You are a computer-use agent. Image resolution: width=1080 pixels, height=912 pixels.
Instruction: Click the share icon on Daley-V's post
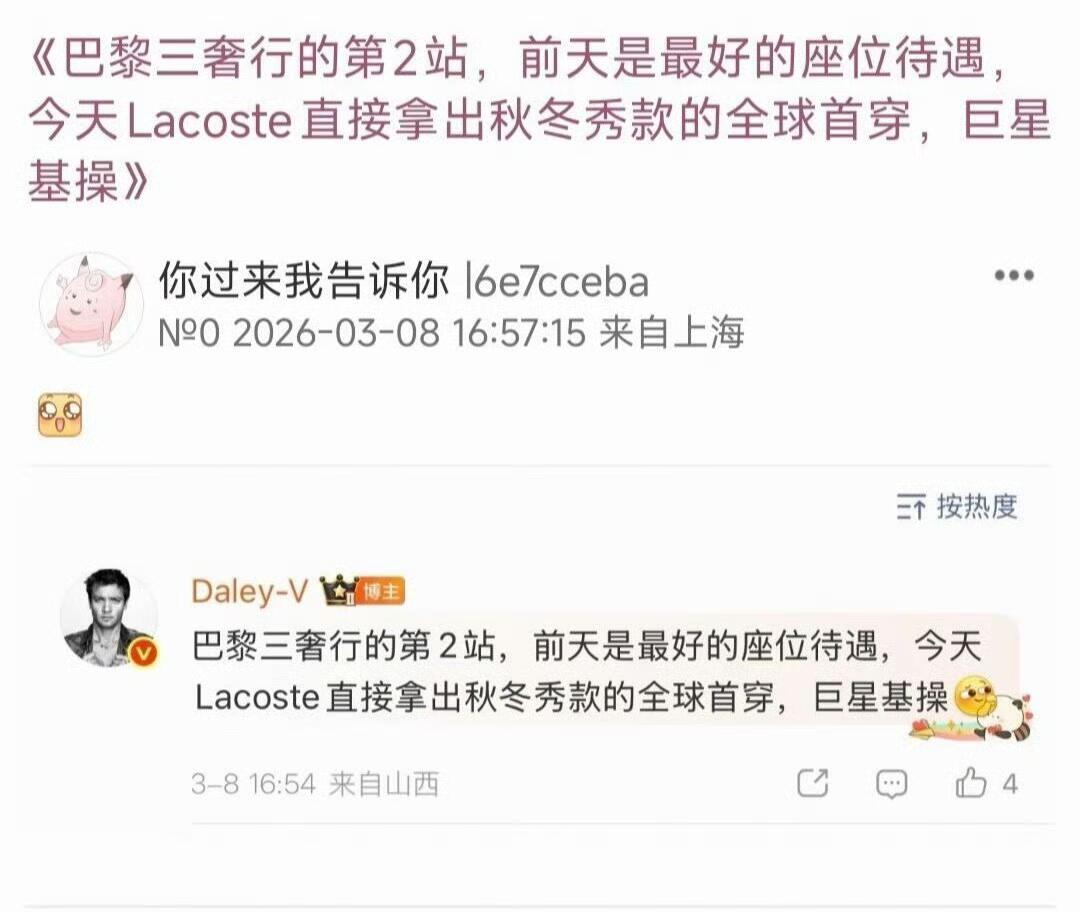click(x=812, y=783)
